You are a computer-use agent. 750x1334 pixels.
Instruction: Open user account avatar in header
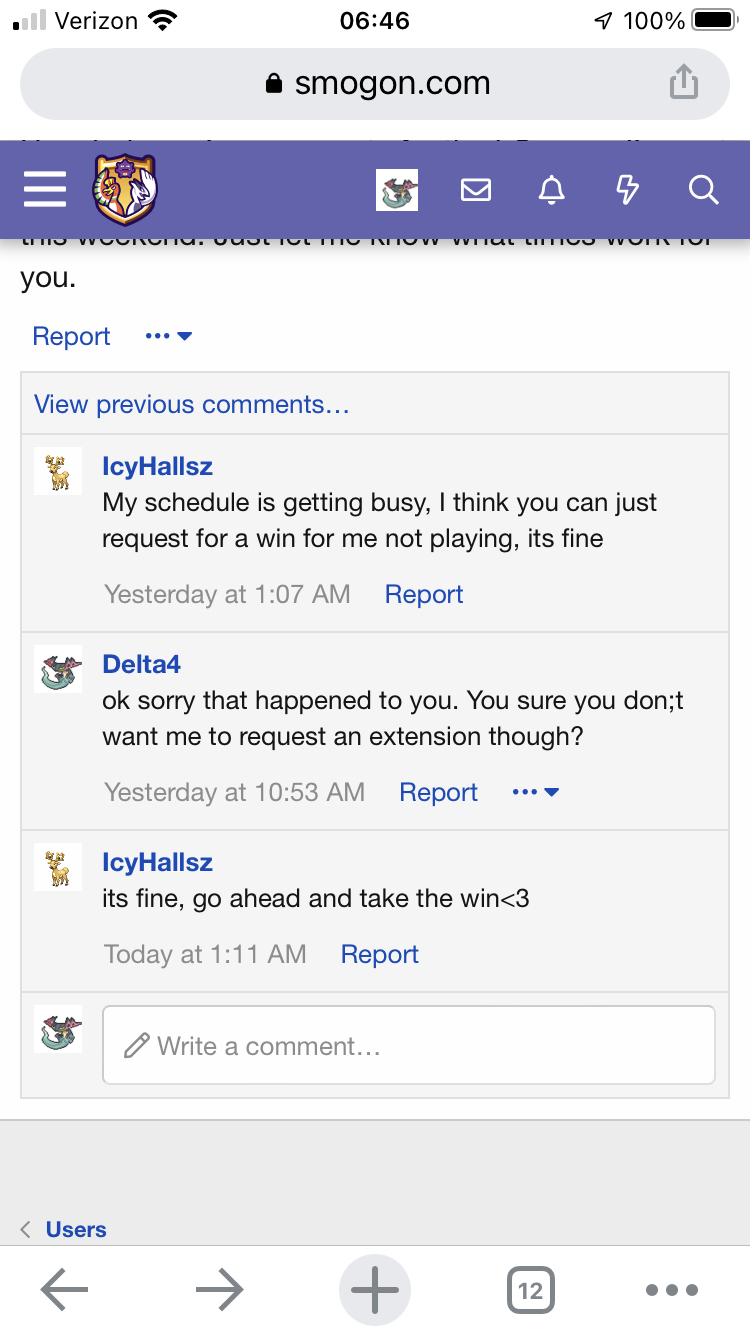click(x=397, y=190)
